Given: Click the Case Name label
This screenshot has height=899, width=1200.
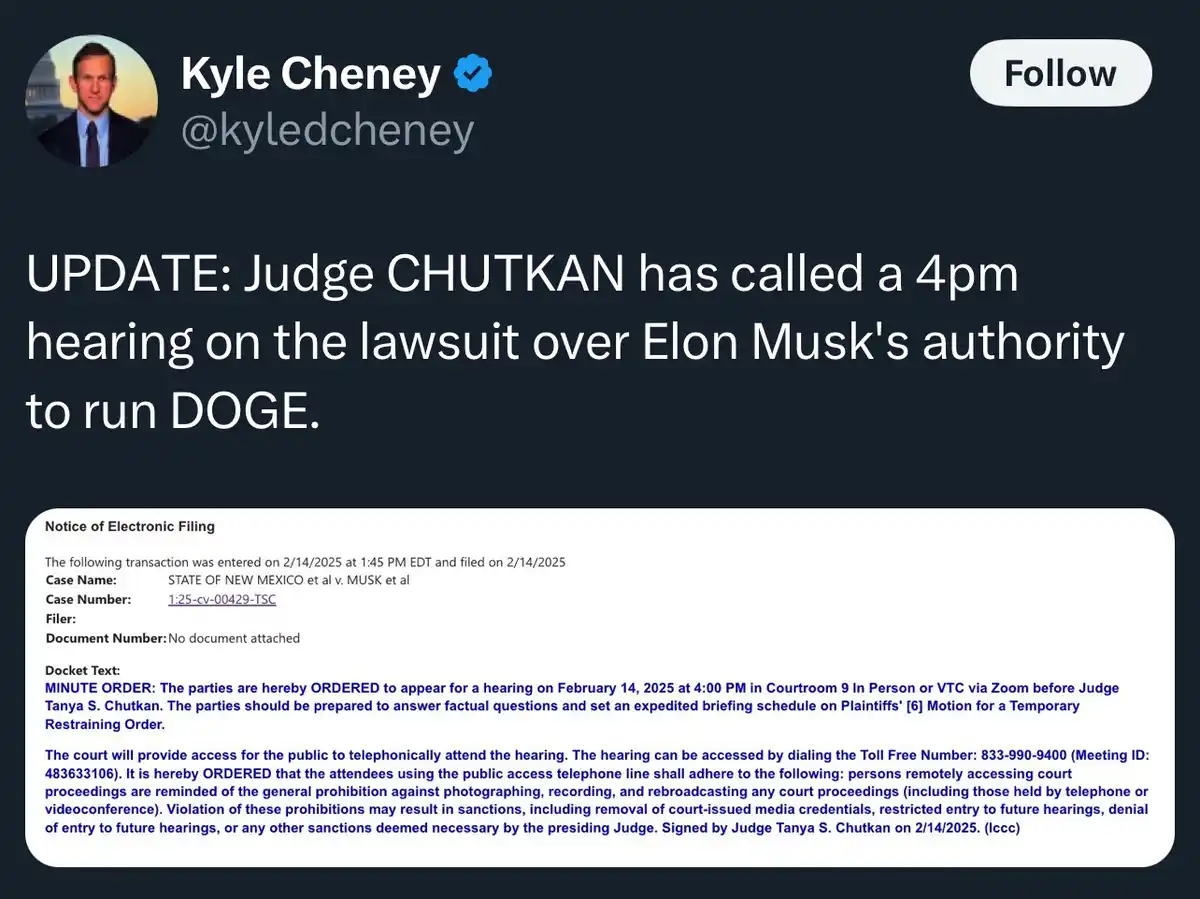Looking at the screenshot, I should [x=81, y=580].
